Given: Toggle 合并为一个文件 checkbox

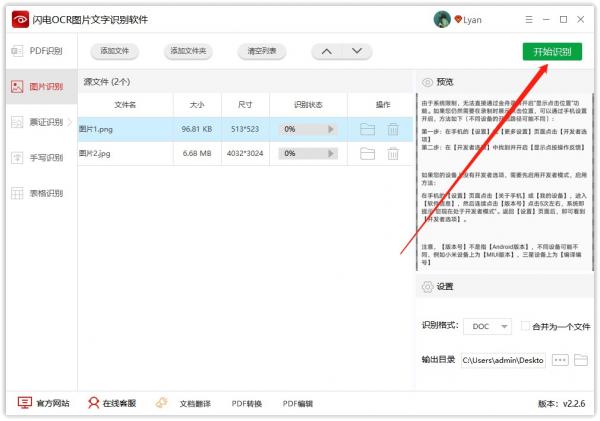Looking at the screenshot, I should pos(525,326).
